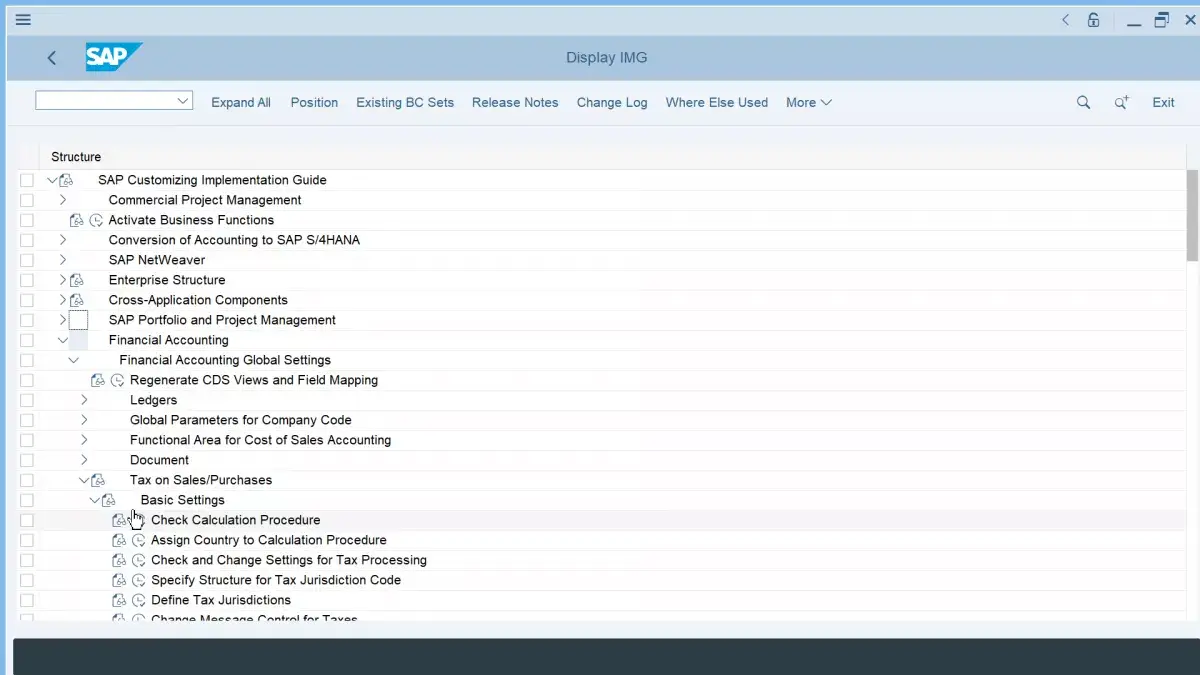The image size is (1200, 675).
Task: Tick checkbox for Basic Settings row
Action: click(x=27, y=500)
